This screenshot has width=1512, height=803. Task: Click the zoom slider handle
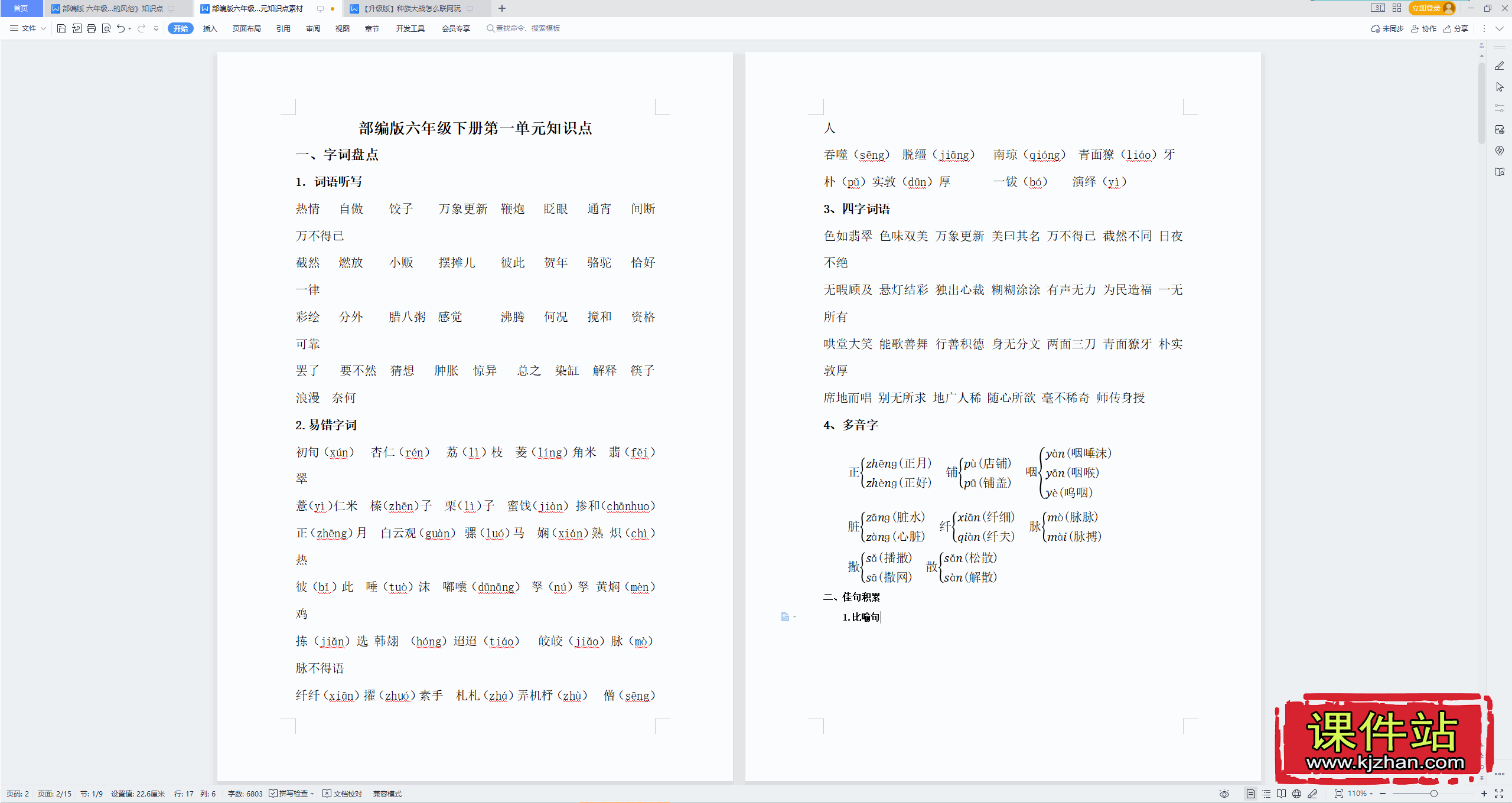click(1433, 794)
